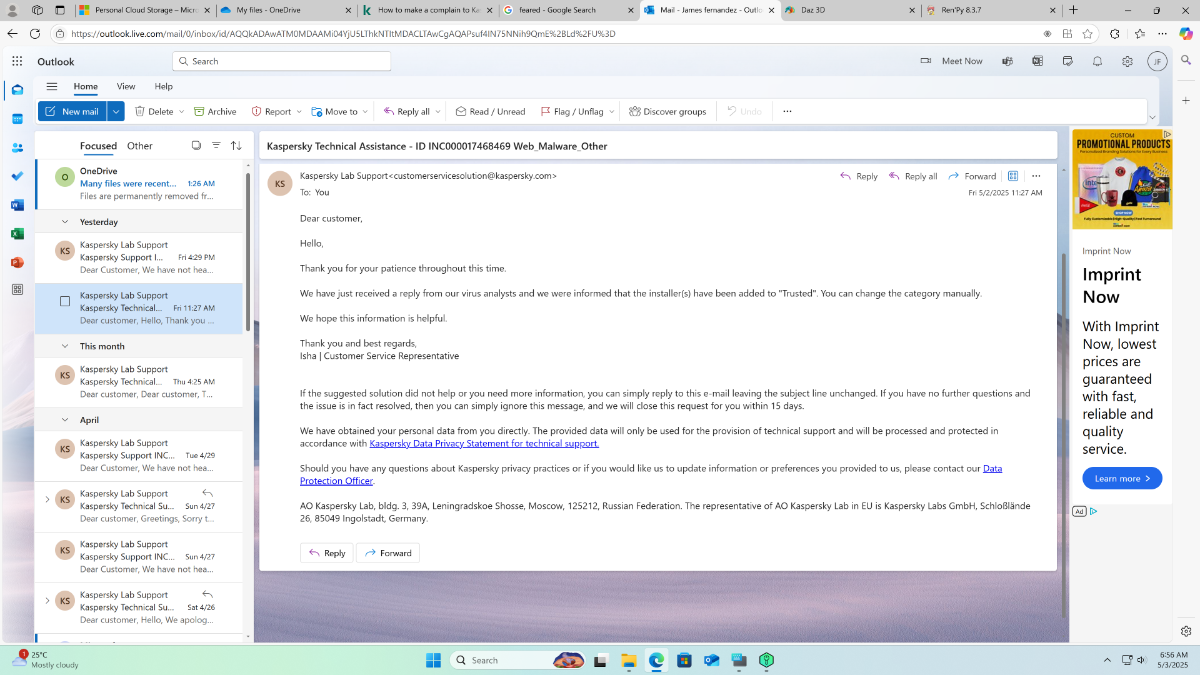Open My Day notes icon

[x=1067, y=61]
